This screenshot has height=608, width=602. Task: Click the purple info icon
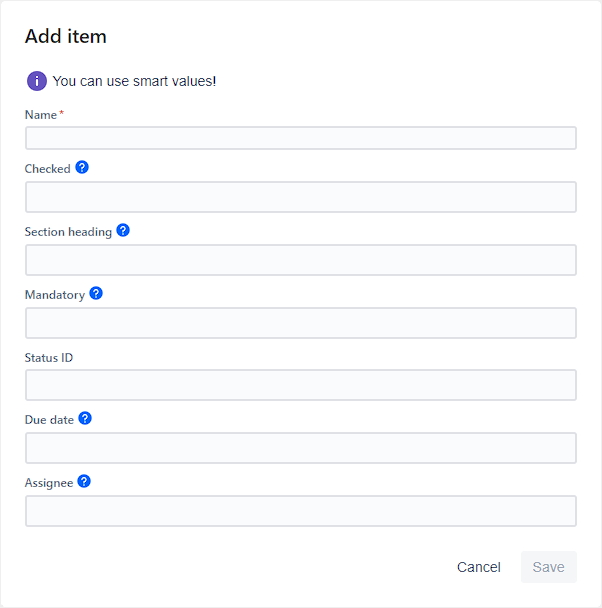pos(37,81)
